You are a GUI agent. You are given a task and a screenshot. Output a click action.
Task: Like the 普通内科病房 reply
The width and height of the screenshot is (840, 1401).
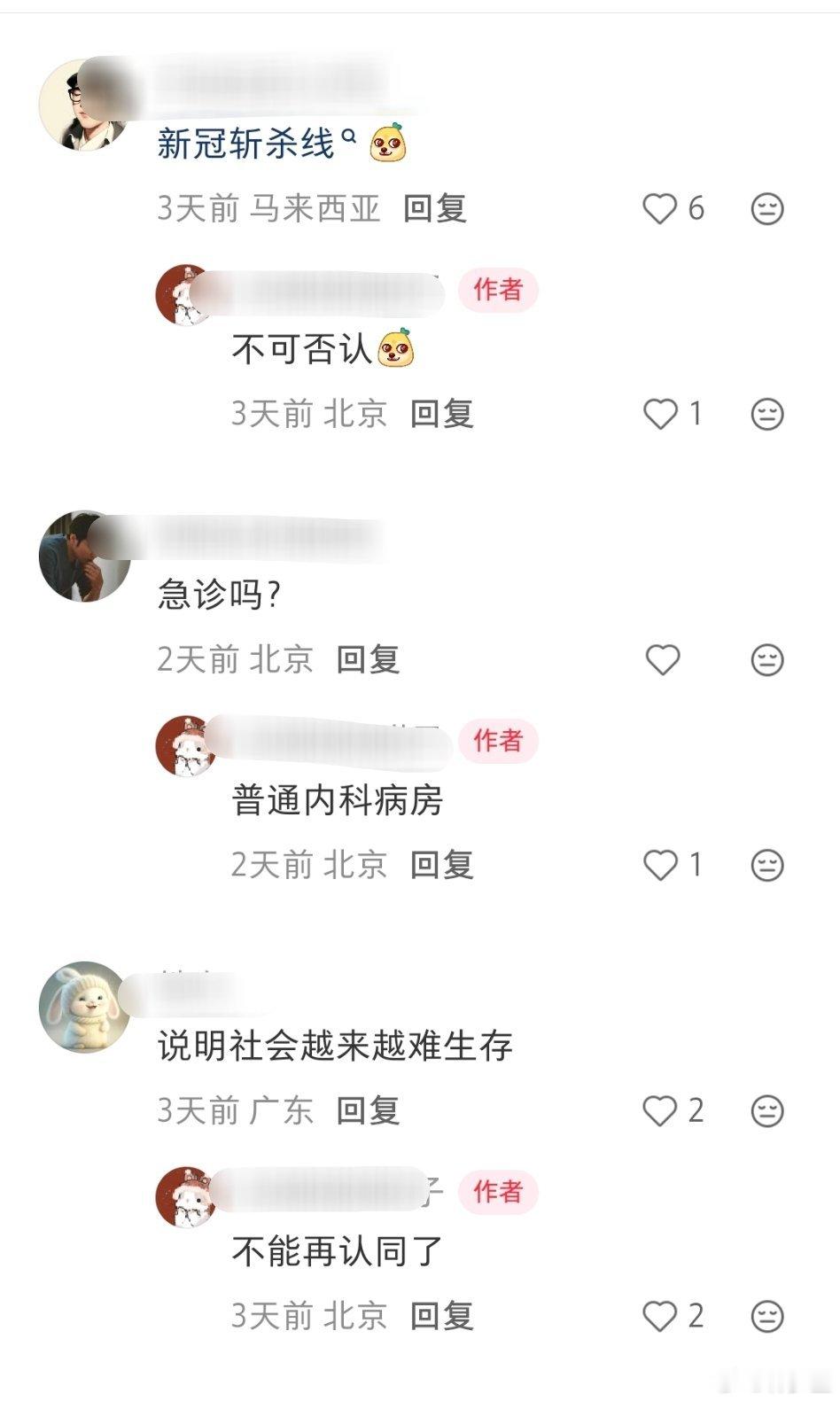(659, 865)
